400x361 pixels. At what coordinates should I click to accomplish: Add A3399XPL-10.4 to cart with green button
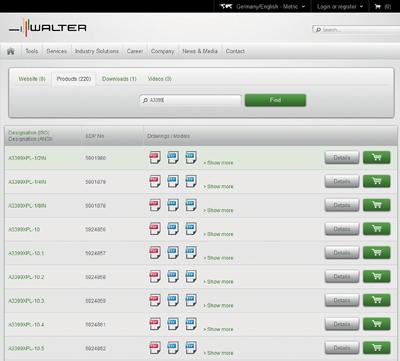click(x=377, y=324)
